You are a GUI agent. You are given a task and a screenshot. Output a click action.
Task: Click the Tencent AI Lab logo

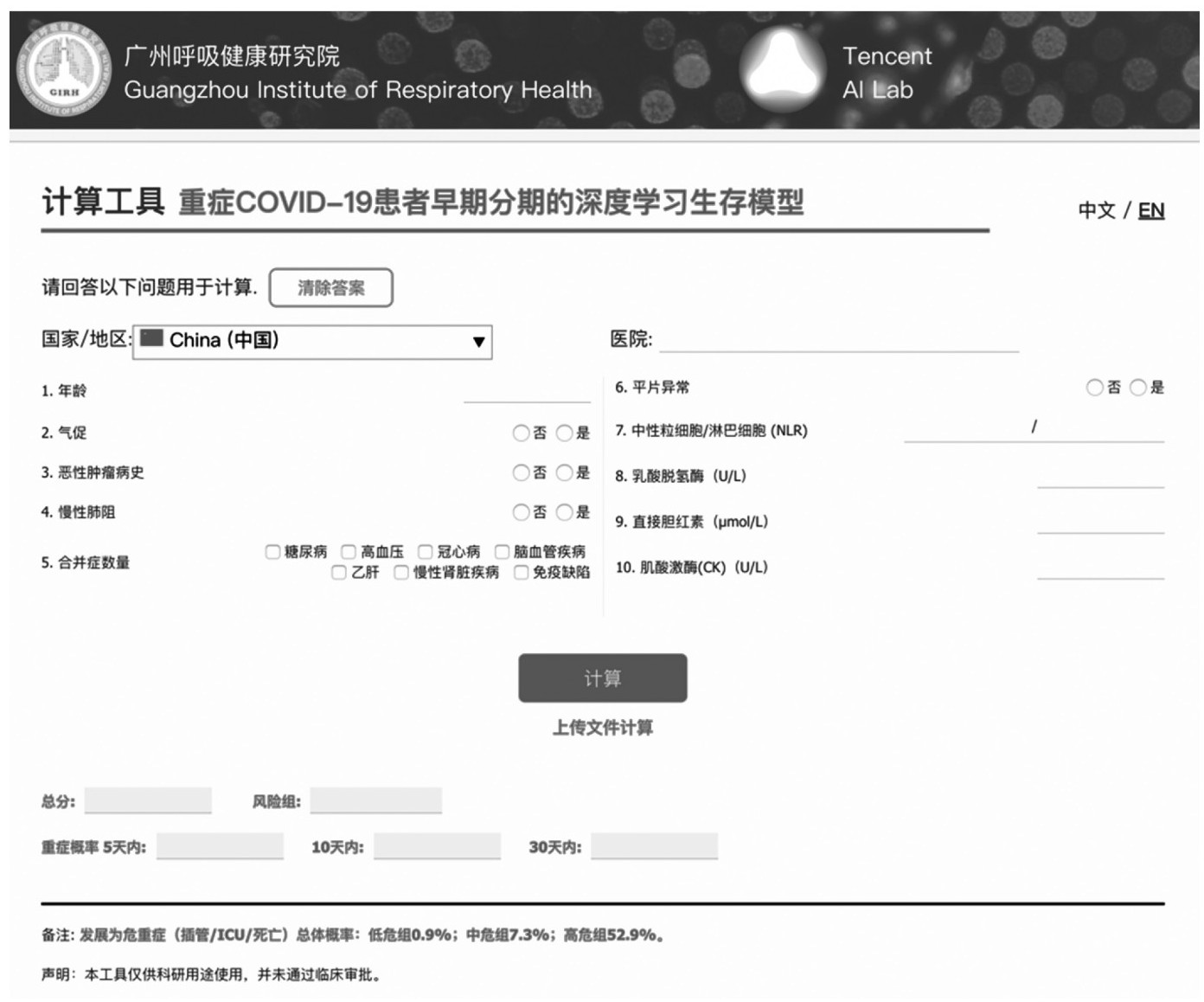point(784,71)
